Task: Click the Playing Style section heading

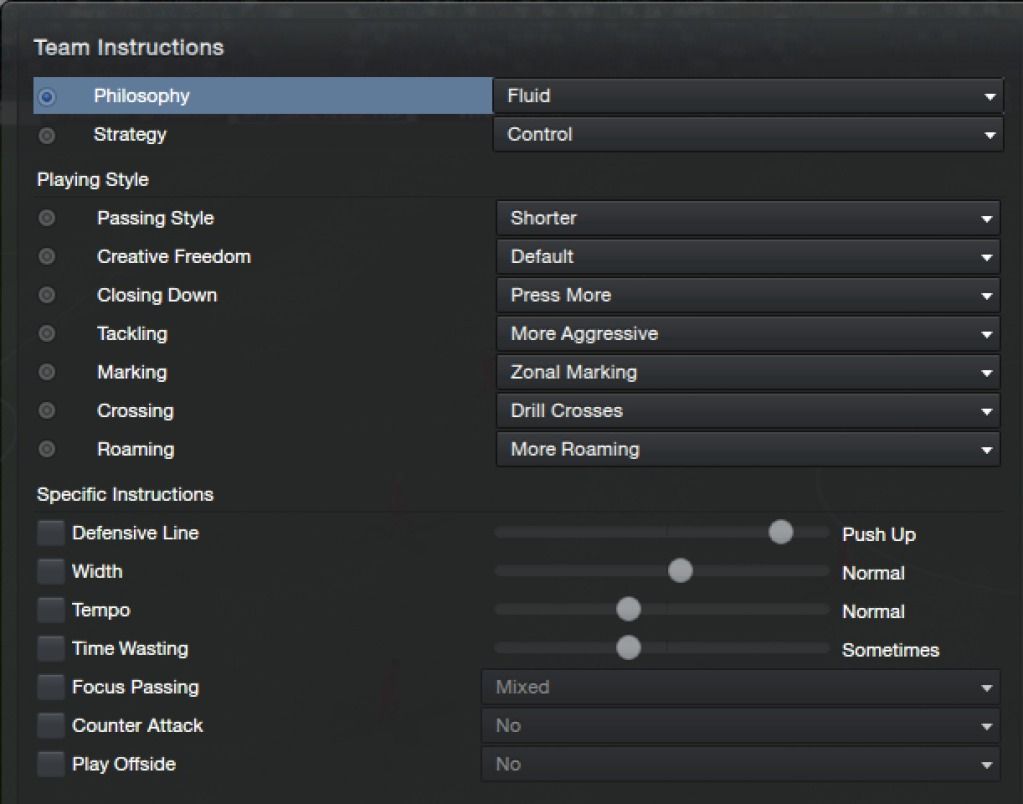Action: point(93,179)
